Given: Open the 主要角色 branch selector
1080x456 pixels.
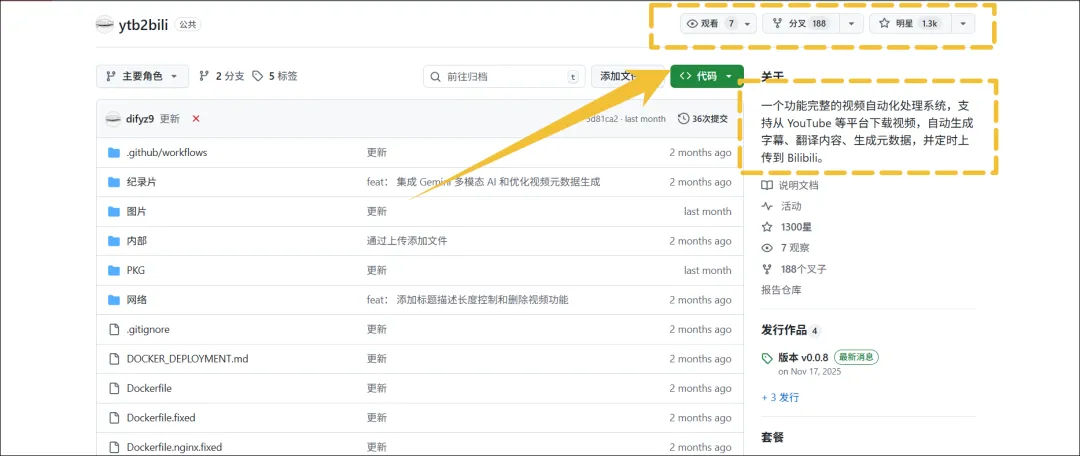Looking at the screenshot, I should (x=143, y=76).
